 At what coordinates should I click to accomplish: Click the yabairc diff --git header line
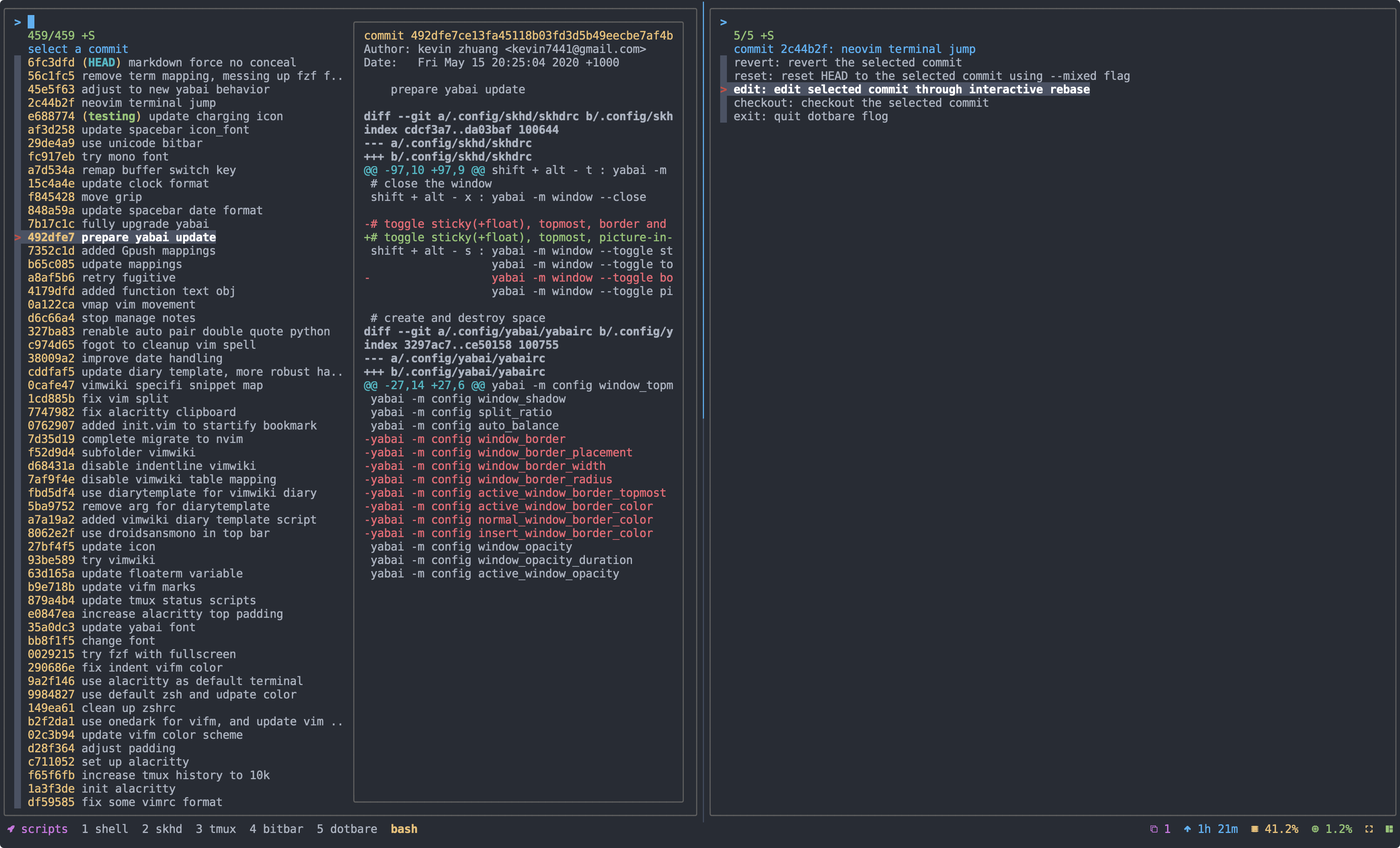[518, 331]
